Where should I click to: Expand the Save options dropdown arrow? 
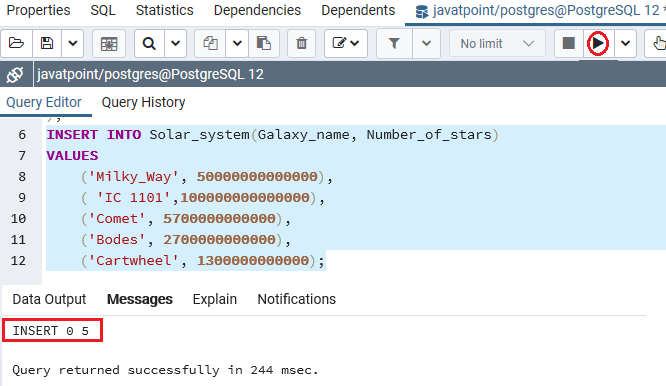click(x=73, y=43)
